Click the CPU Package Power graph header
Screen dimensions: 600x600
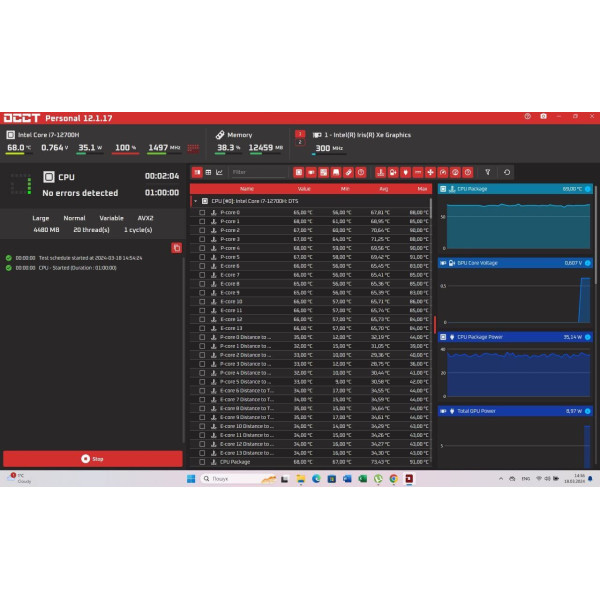click(x=515, y=337)
